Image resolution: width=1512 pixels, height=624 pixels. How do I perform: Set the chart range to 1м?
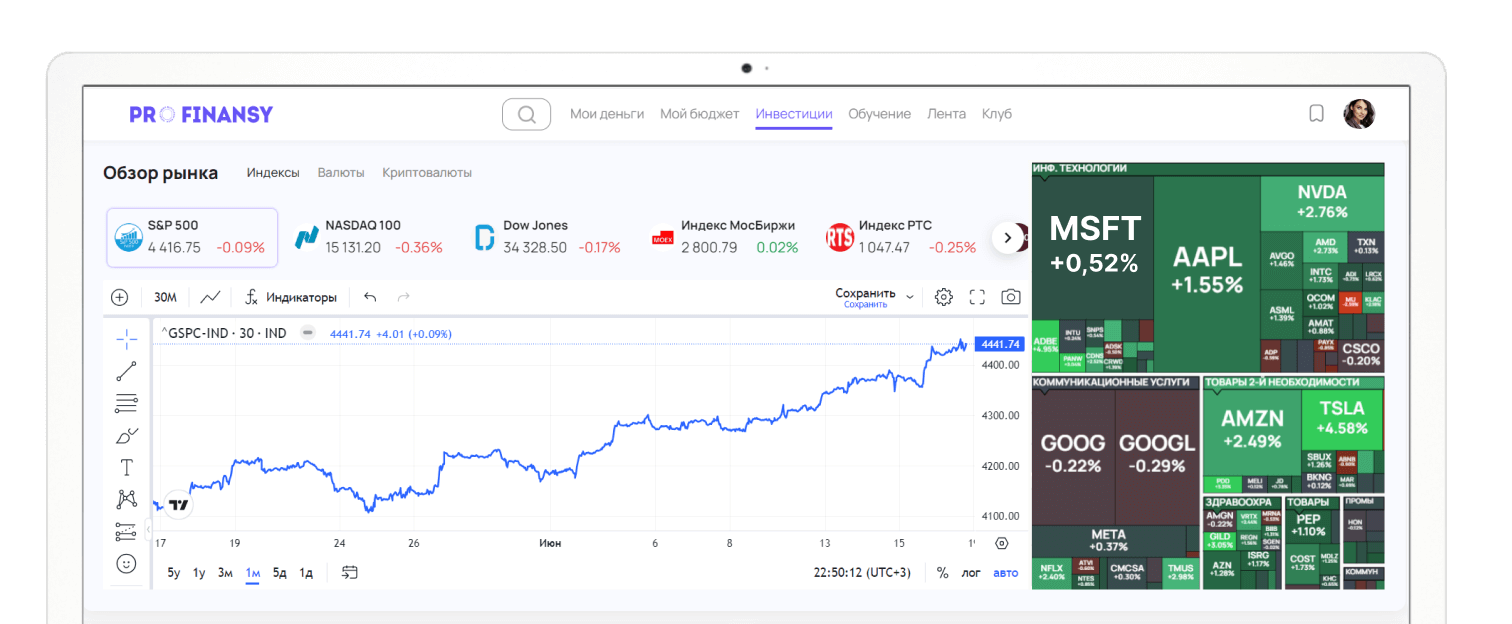[x=253, y=573]
